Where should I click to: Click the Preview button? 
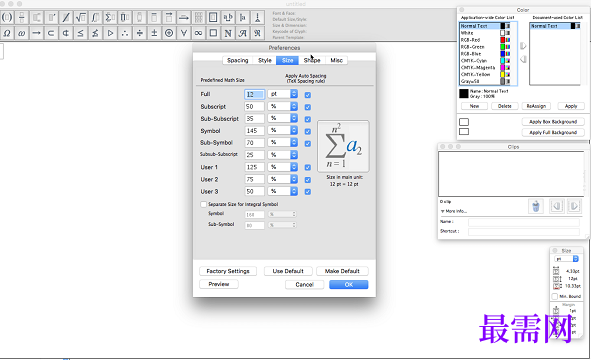pos(219,284)
